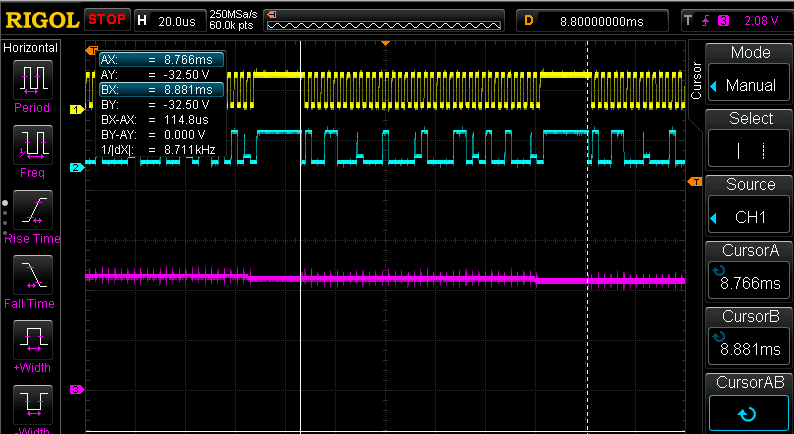
Task: Toggle the channel 2 cyan marker
Action: 74,168
